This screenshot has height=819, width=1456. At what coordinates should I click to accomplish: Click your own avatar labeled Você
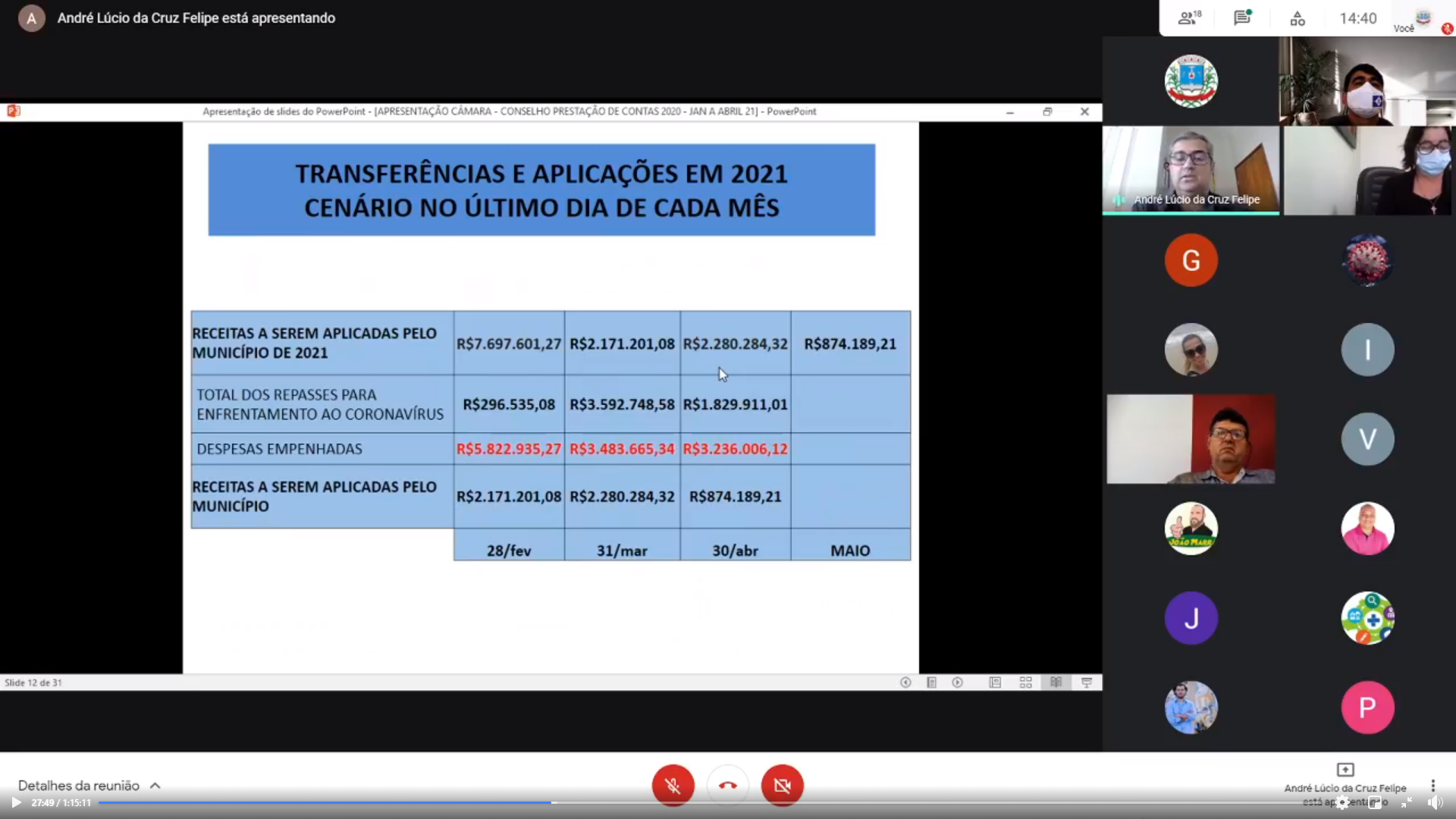(x=1423, y=18)
